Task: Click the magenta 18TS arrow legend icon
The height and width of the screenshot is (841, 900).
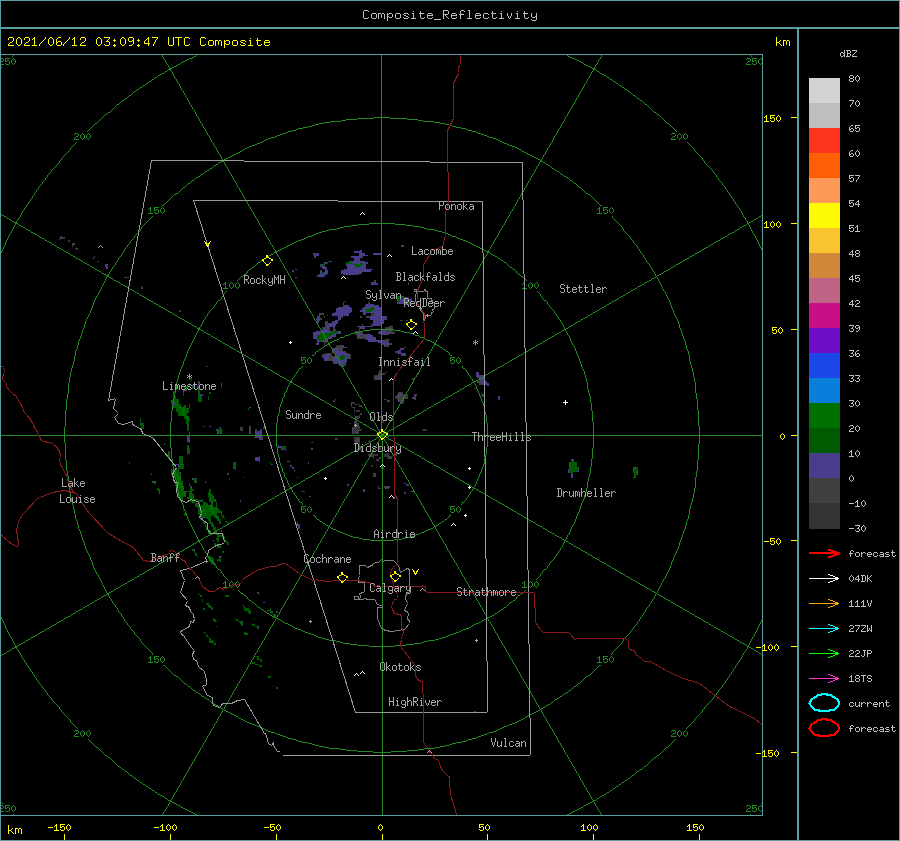Action: click(x=824, y=679)
